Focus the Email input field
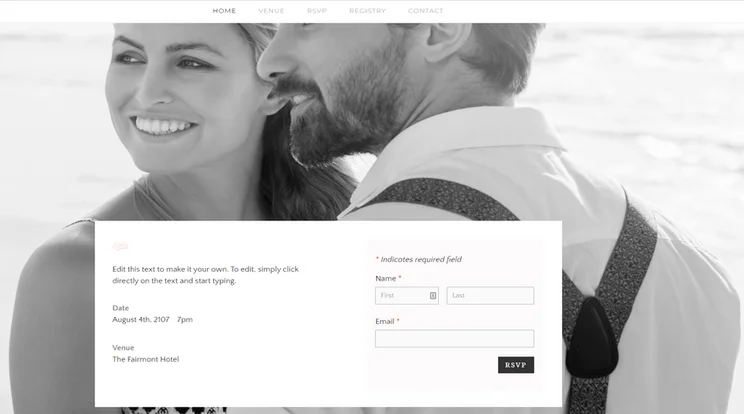Screen dimensions: 744x414 [454, 339]
